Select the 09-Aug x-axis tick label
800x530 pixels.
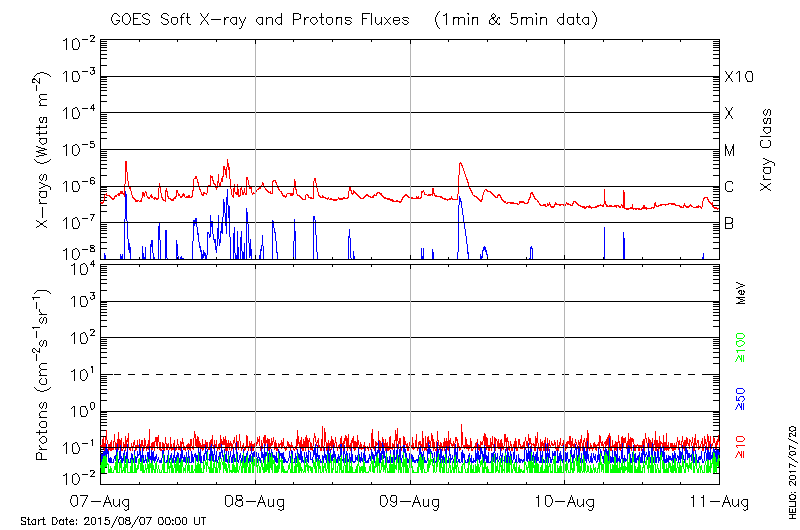pos(410,501)
